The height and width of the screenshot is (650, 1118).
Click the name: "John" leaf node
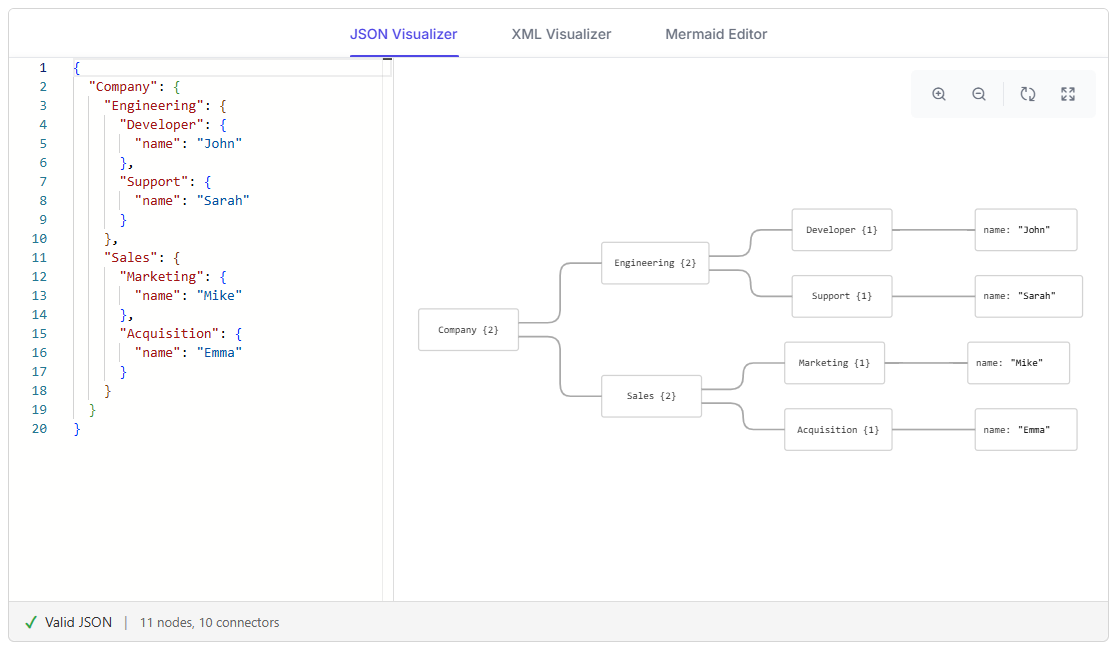1026,229
